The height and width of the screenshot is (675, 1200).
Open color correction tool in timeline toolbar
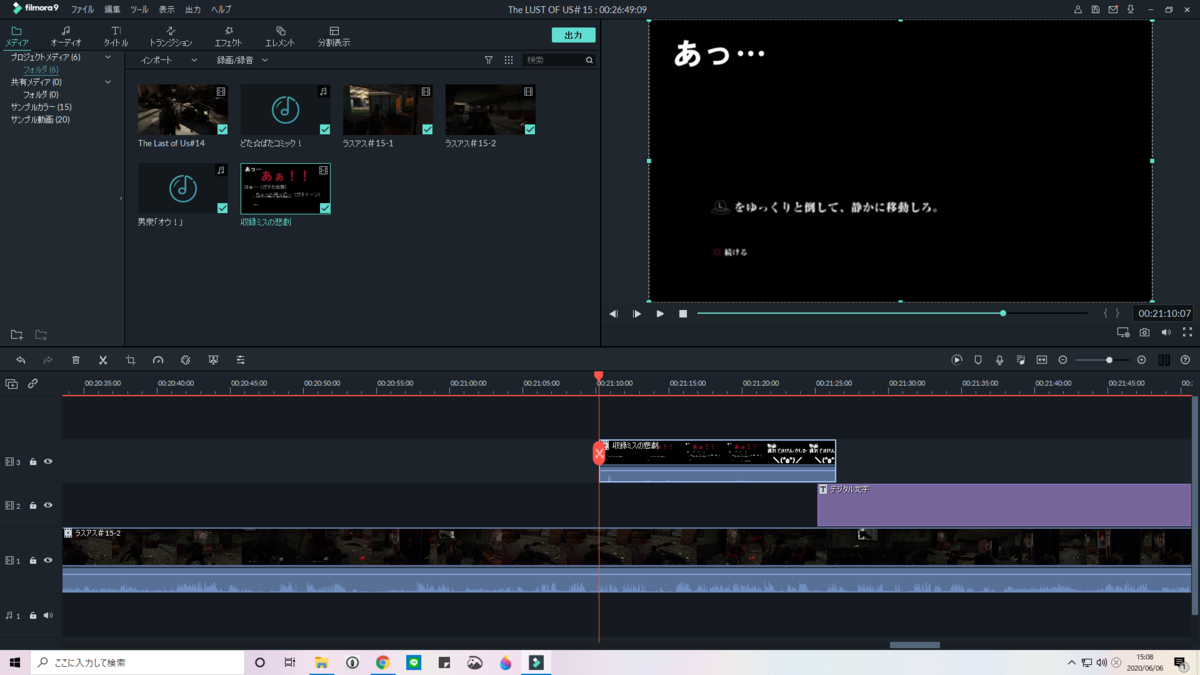coord(185,360)
